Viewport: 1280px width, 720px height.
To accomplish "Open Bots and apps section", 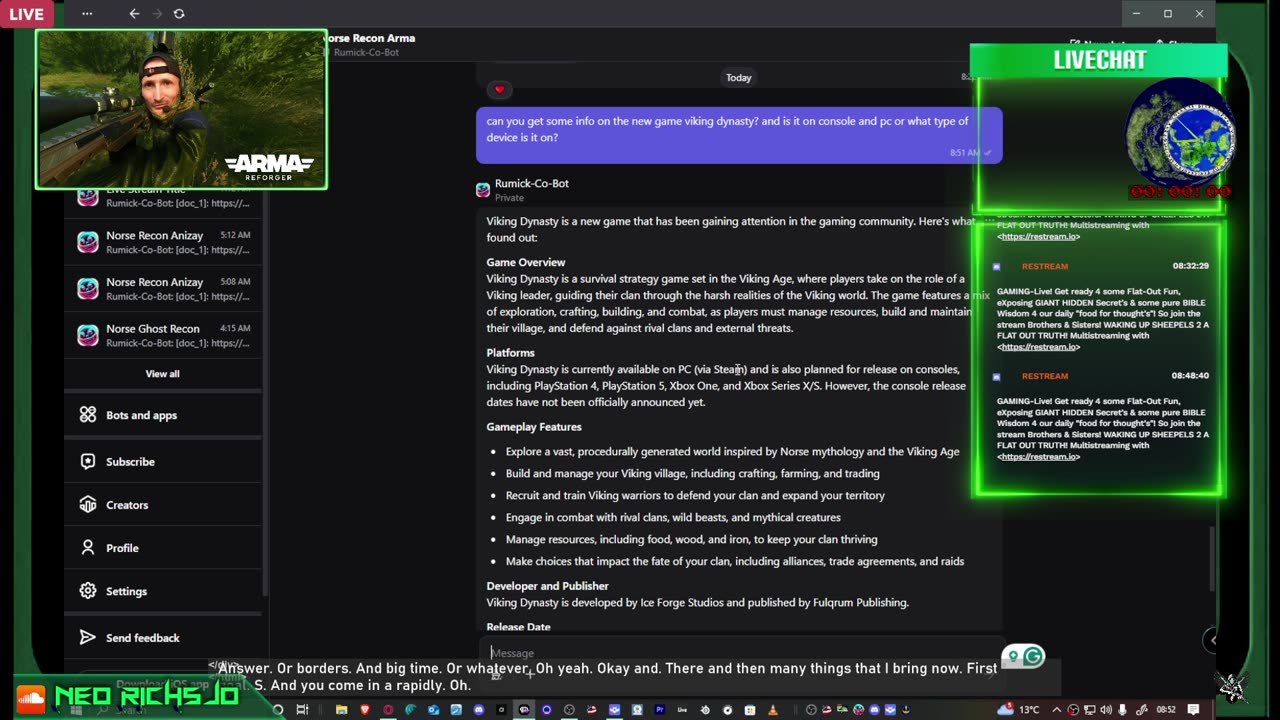I will (163, 415).
